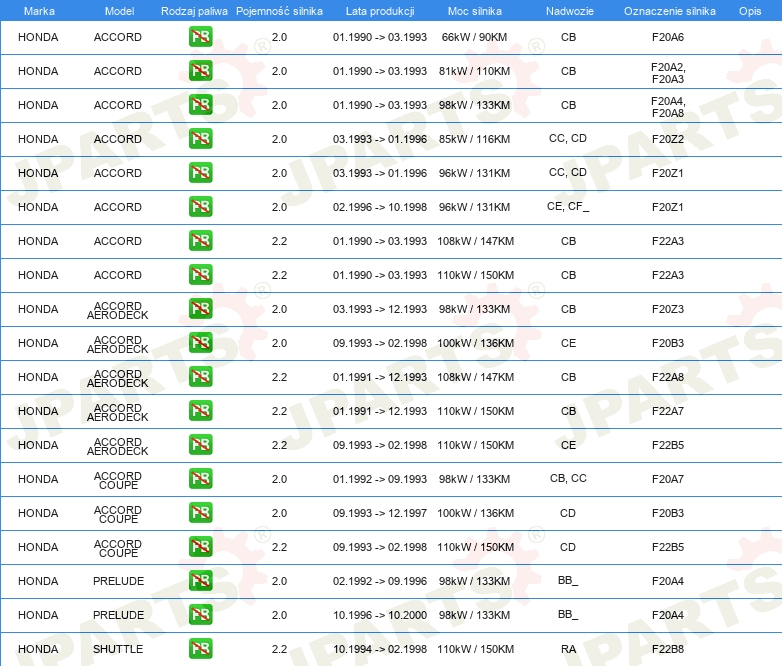
Task: Click the Rodzaj paliwa column header
Action: 194,11
